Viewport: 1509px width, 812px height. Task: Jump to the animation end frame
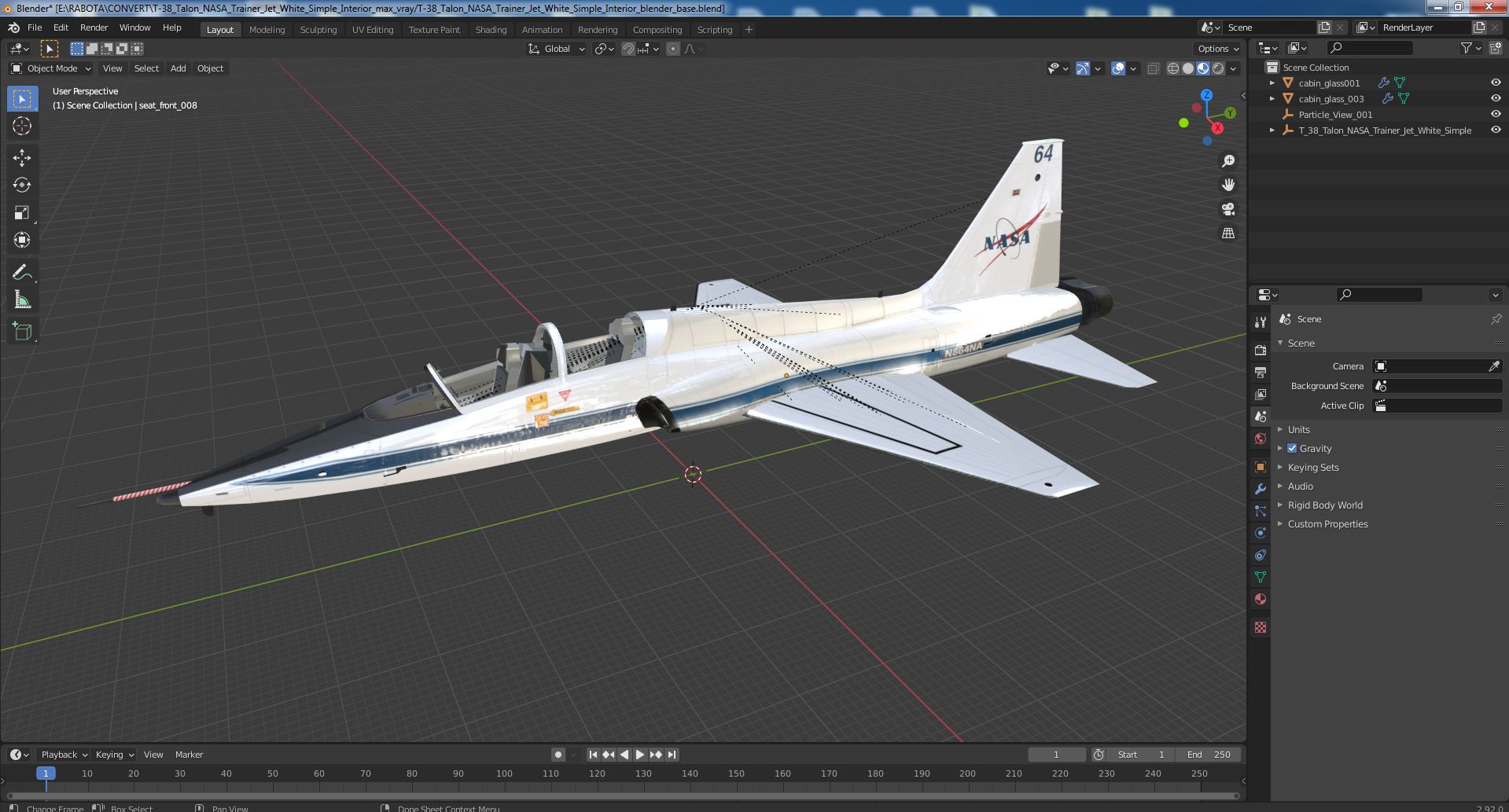[672, 755]
